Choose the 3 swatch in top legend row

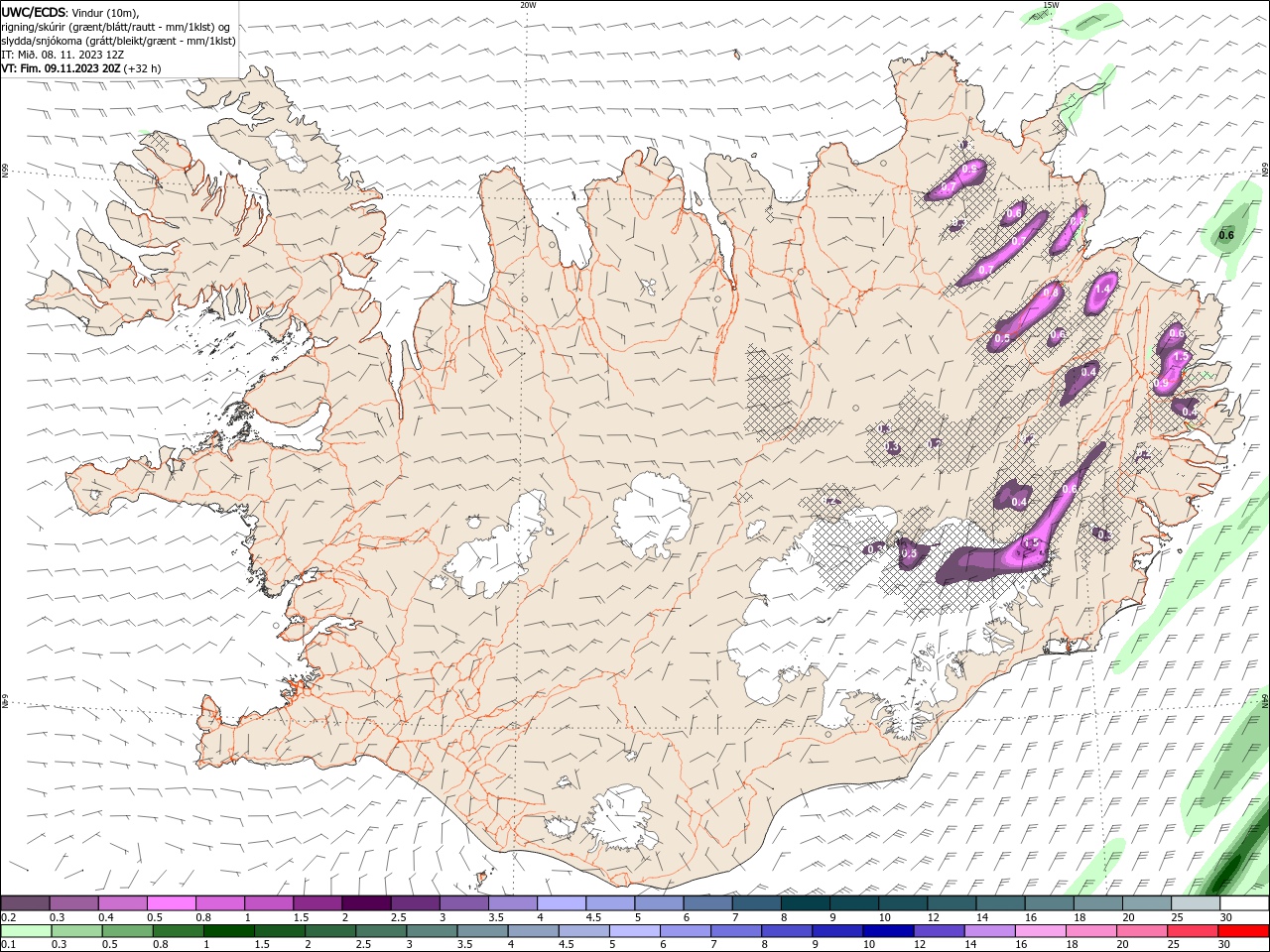(463, 903)
